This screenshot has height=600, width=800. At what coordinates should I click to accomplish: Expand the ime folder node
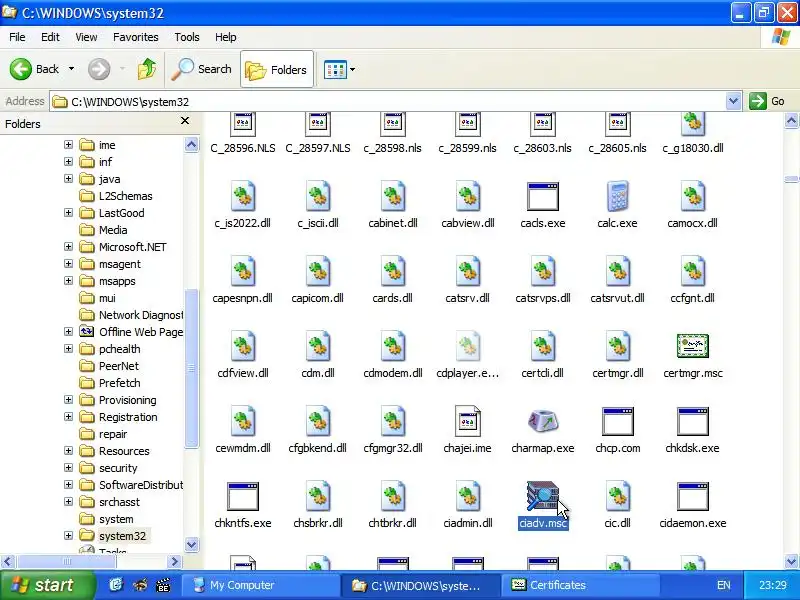(x=68, y=145)
